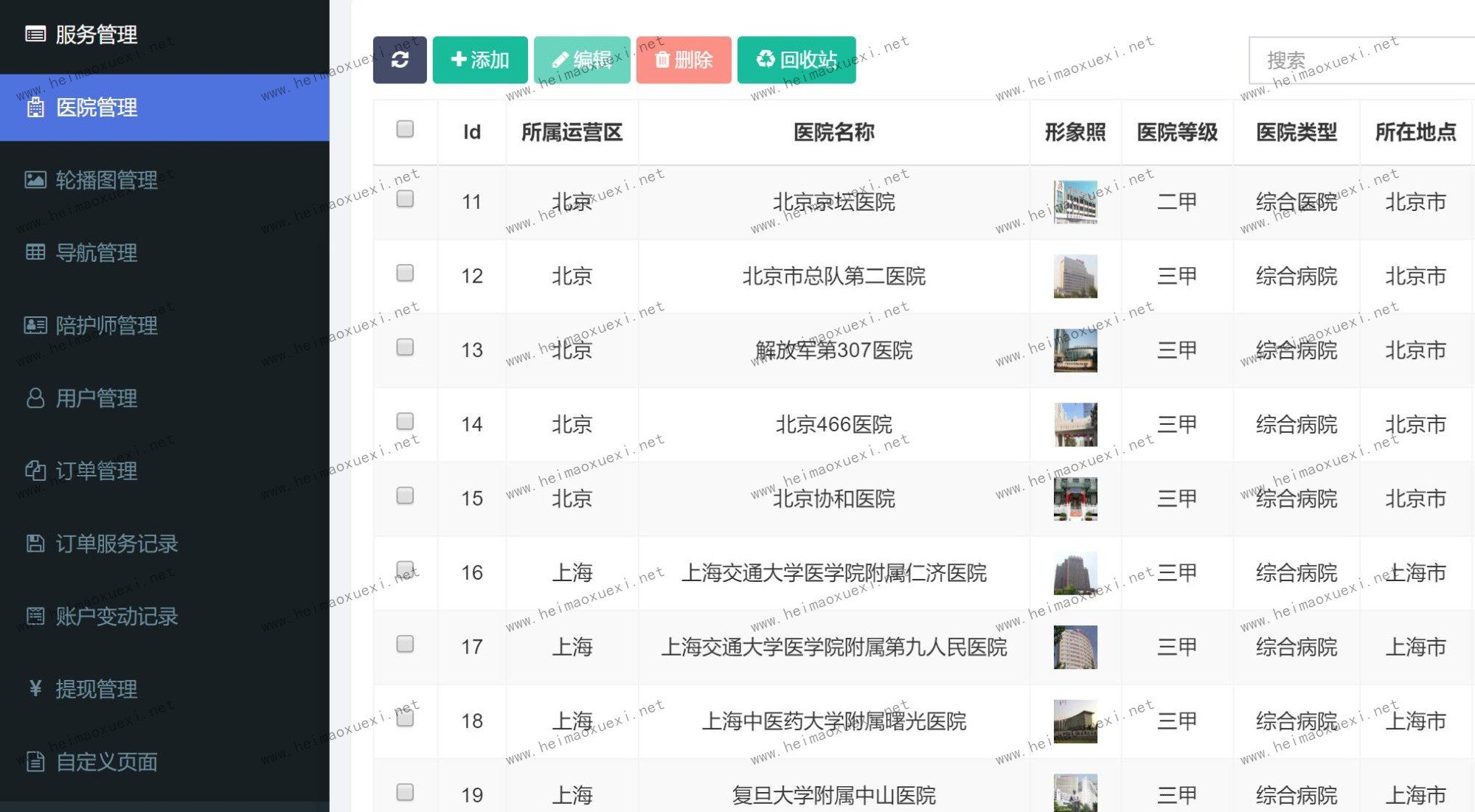Check the row for 北京京坛医院

405,199
